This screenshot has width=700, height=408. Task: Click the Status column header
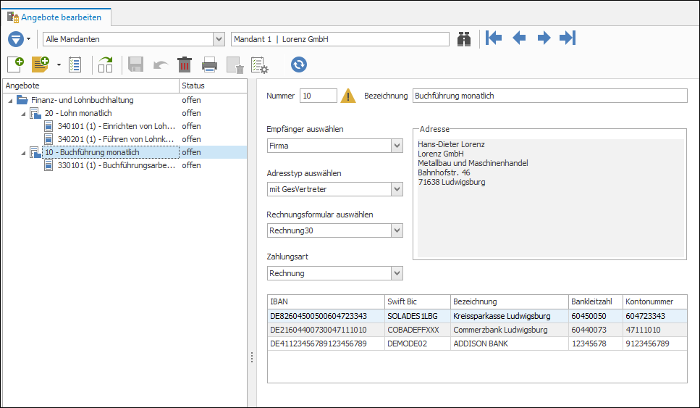[x=213, y=86]
